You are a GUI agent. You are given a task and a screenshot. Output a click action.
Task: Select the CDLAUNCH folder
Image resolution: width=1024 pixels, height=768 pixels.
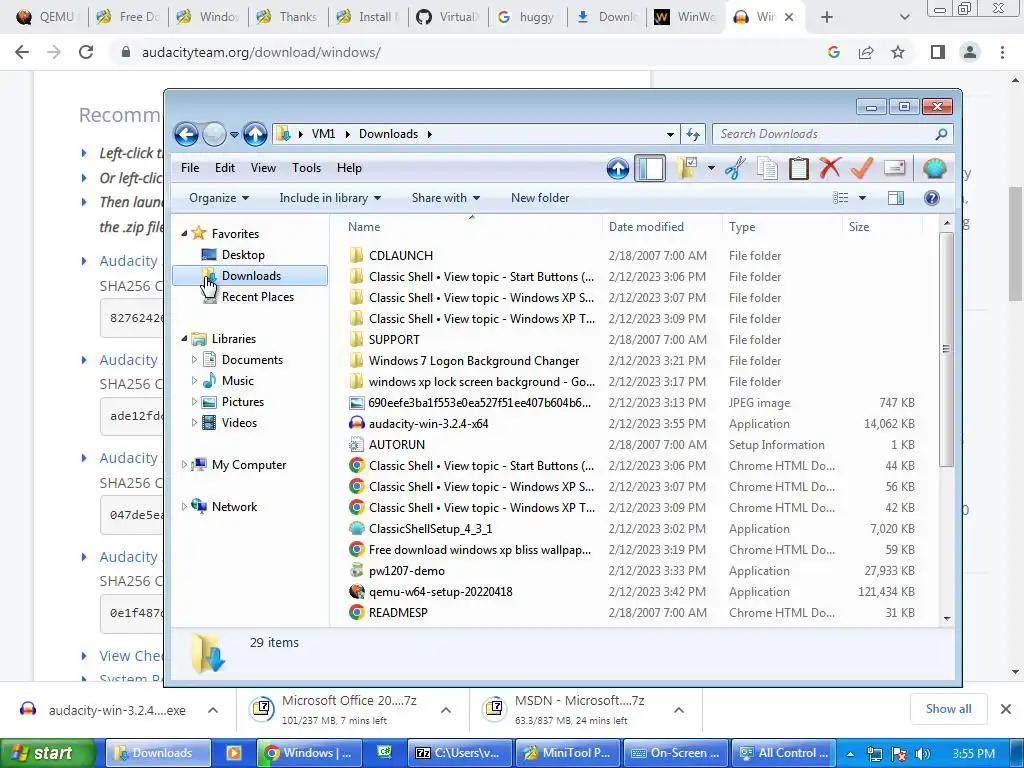coord(400,256)
